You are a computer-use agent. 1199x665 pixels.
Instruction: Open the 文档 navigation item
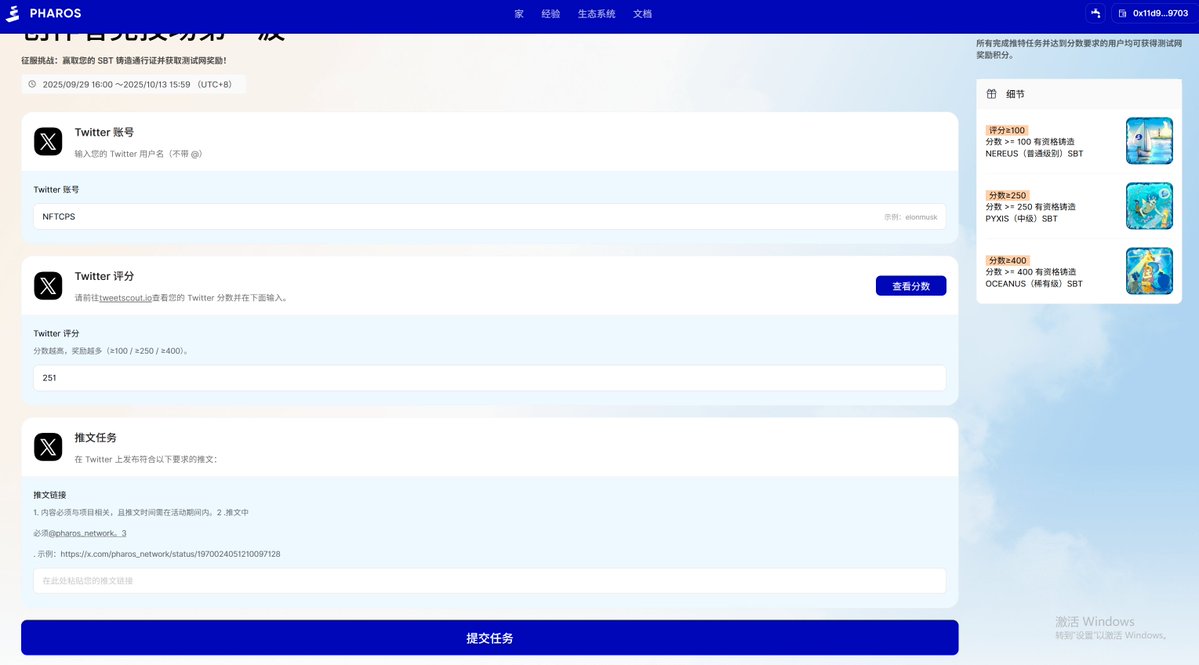(x=642, y=14)
